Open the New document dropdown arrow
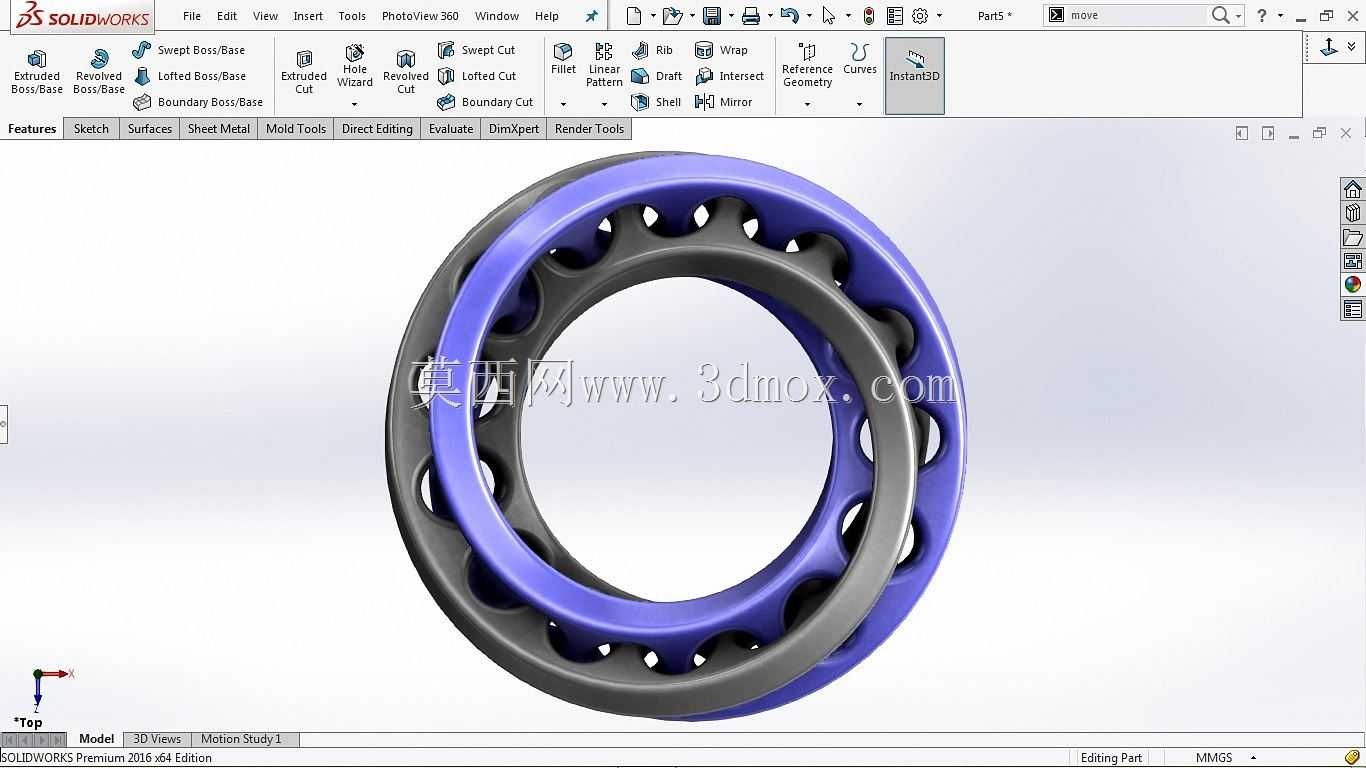The height and width of the screenshot is (768, 1366). pyautogui.click(x=652, y=16)
